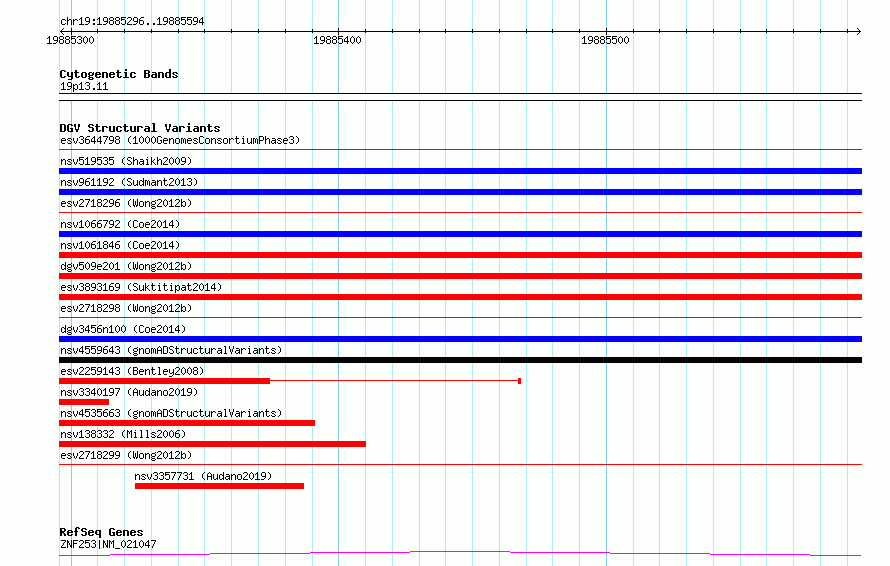Select the ZNF253|NM_021047 gene label

point(108,544)
